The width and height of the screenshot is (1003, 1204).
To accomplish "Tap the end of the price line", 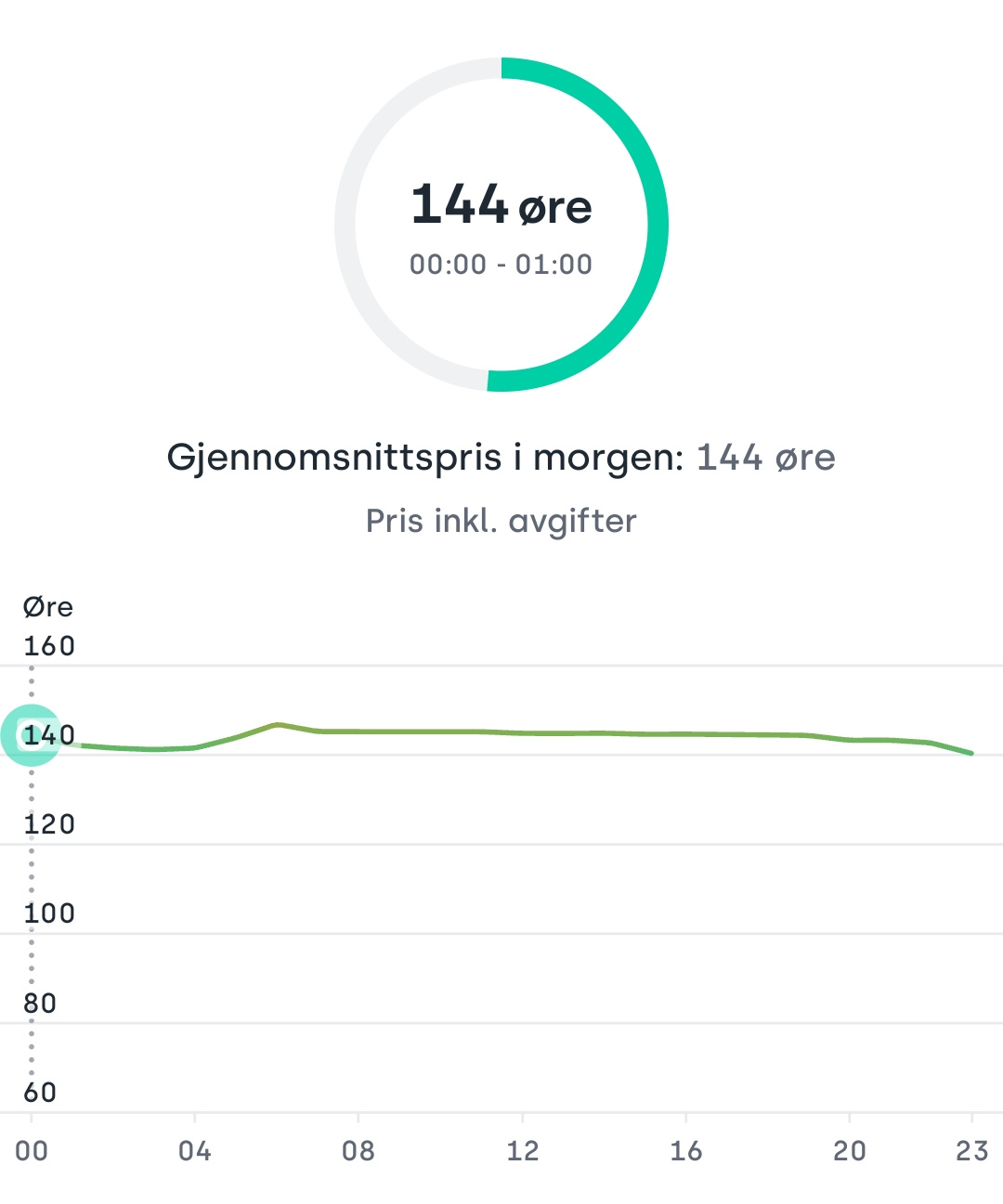I will [x=971, y=753].
